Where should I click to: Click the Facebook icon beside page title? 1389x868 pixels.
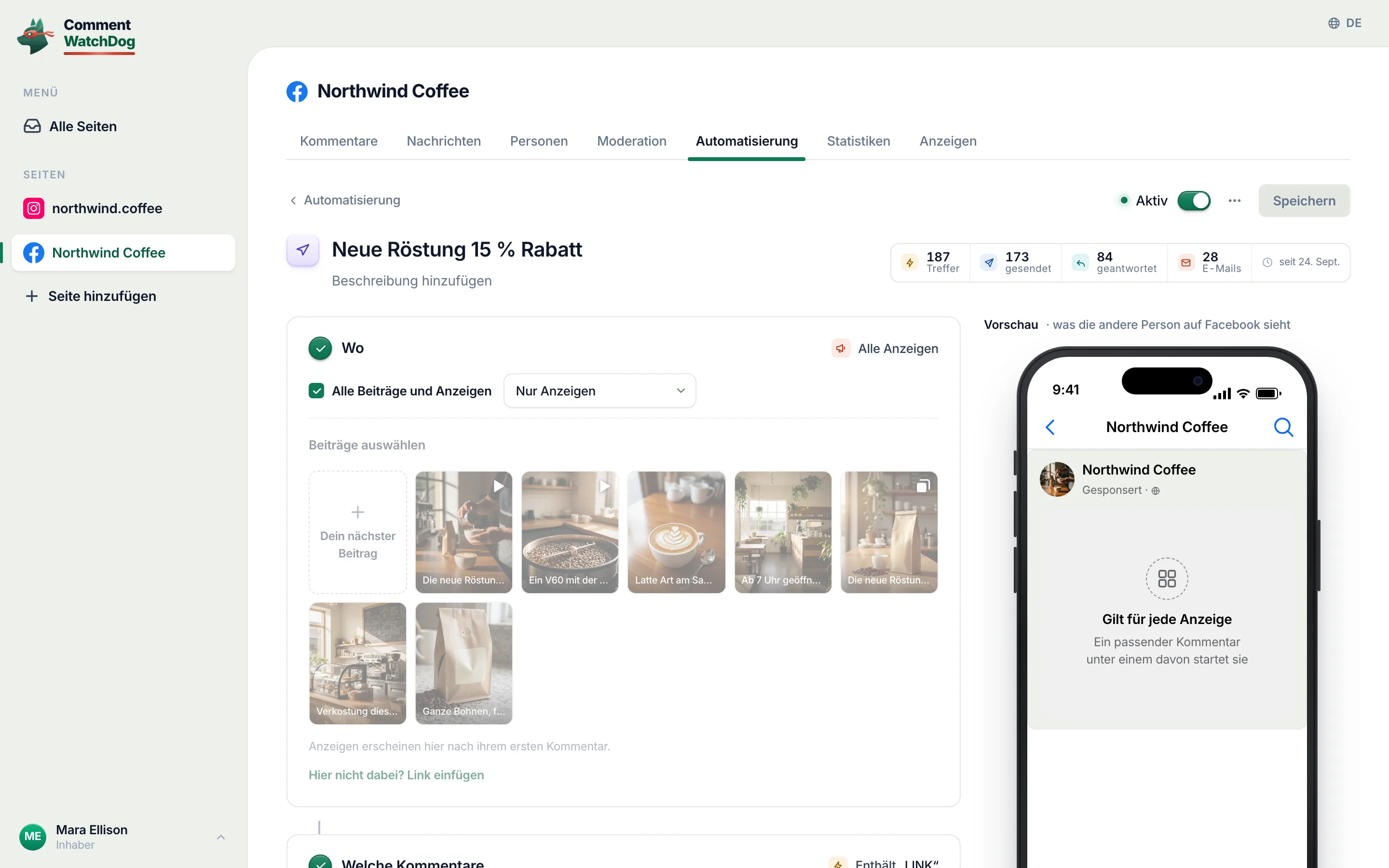click(x=297, y=91)
